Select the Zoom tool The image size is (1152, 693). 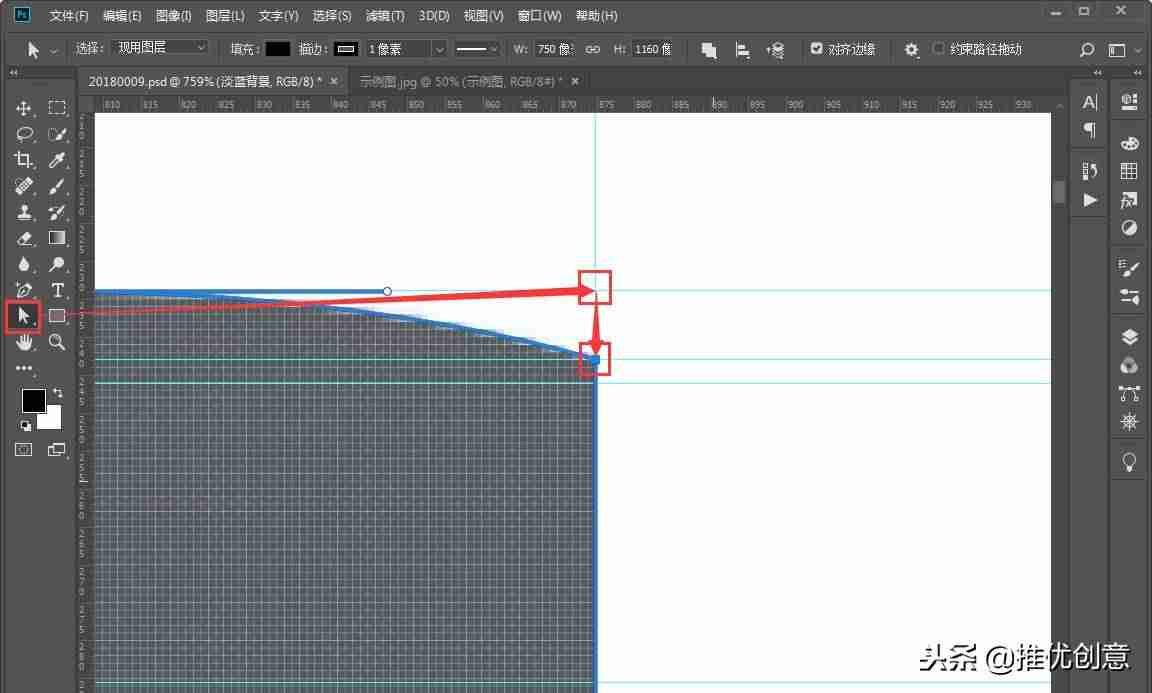click(57, 342)
